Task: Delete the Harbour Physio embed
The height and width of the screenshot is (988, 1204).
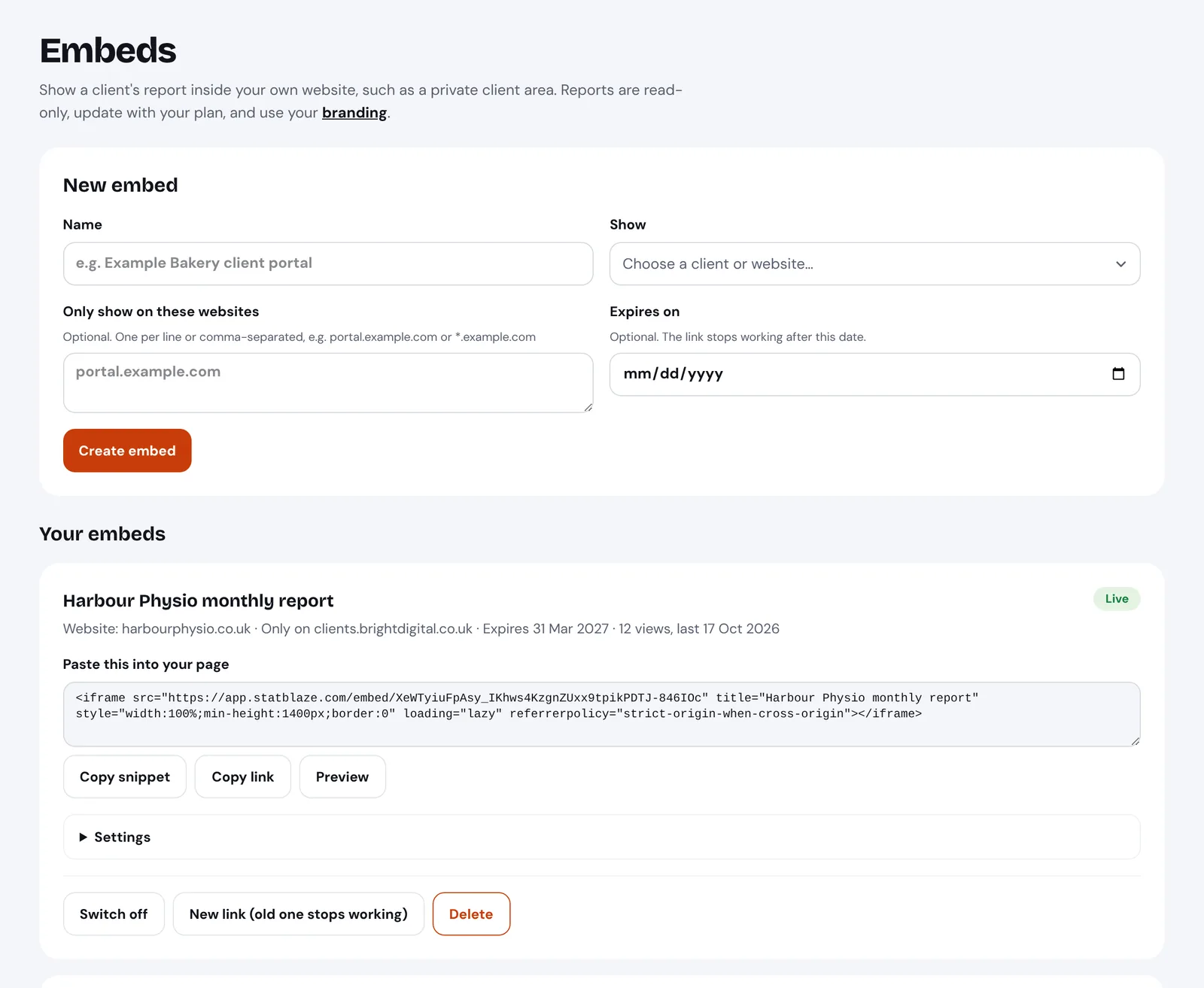Action: [471, 914]
